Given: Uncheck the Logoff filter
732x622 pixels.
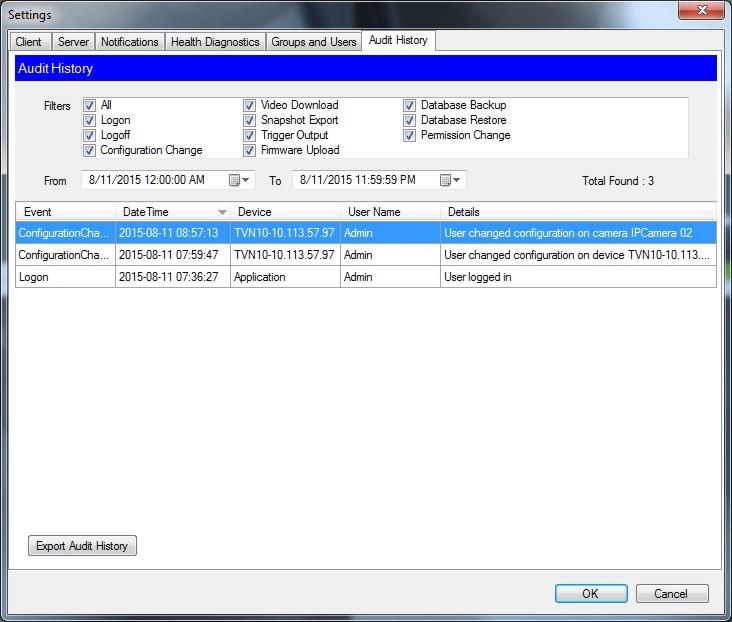Looking at the screenshot, I should [89, 135].
